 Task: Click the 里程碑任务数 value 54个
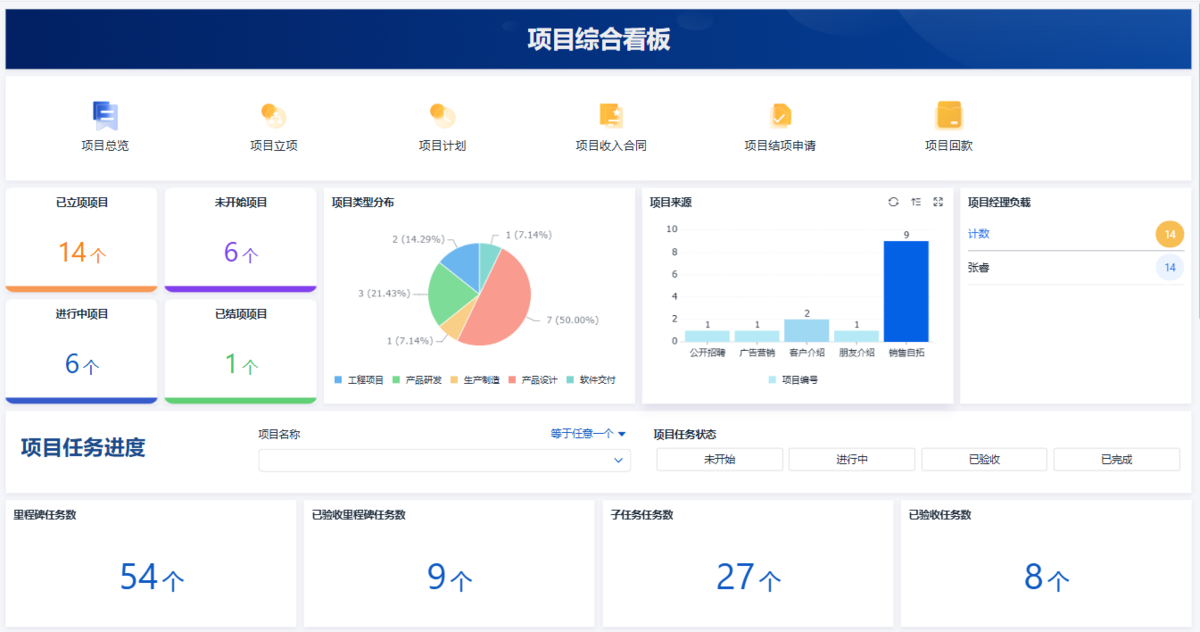tap(151, 577)
